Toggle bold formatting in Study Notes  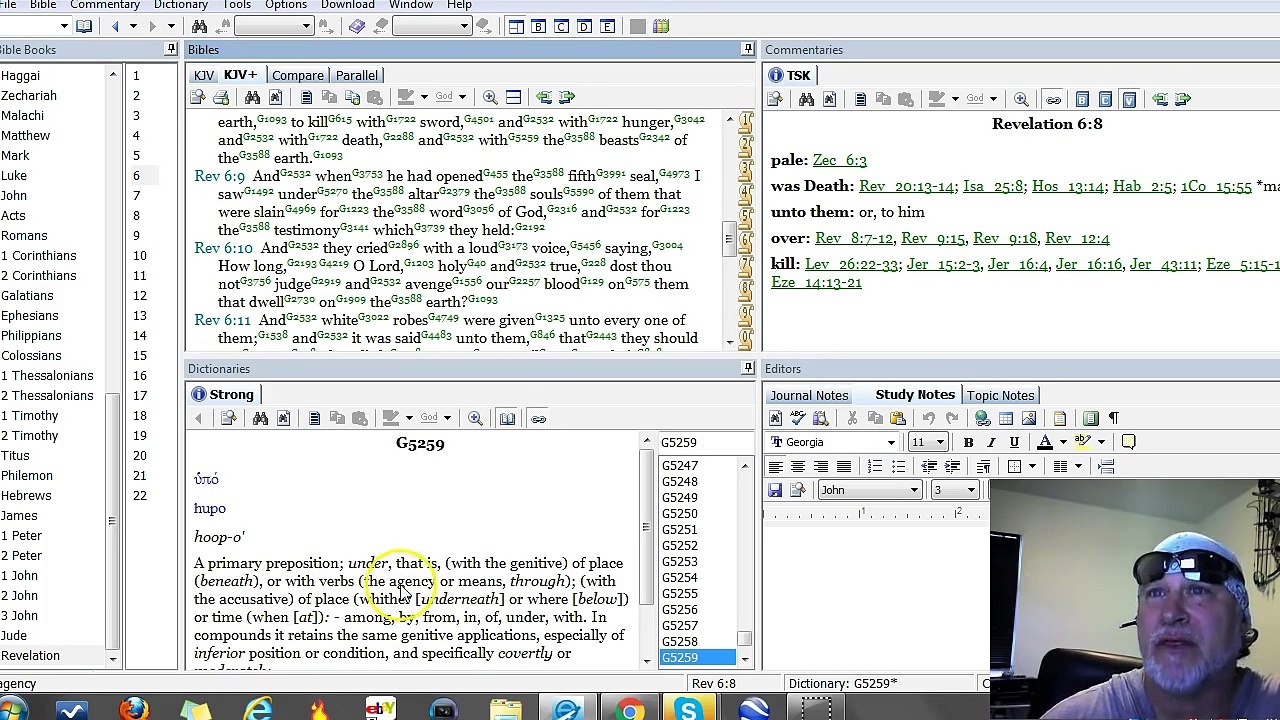pyautogui.click(x=968, y=442)
